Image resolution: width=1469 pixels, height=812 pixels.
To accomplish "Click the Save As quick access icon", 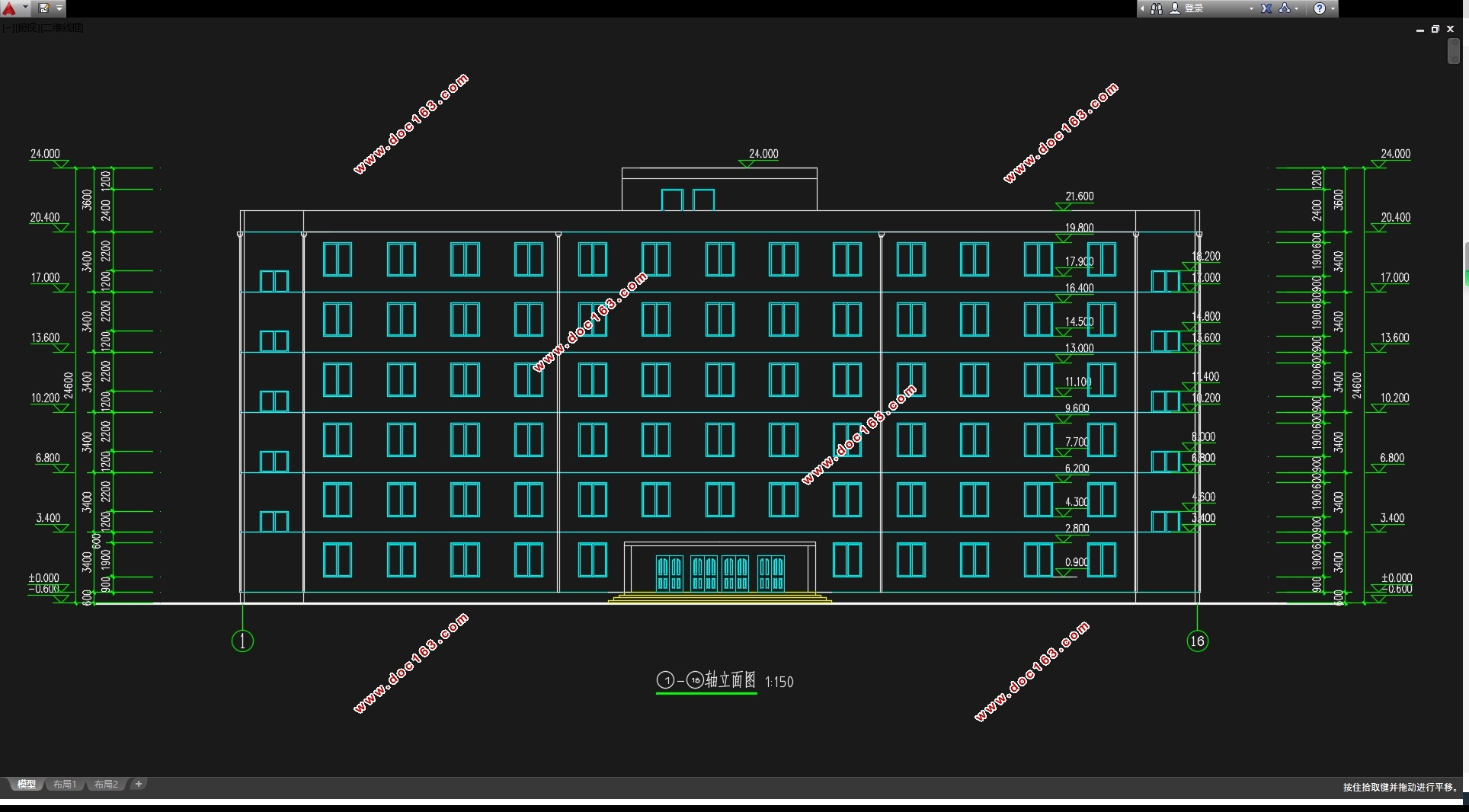I will pos(43,8).
